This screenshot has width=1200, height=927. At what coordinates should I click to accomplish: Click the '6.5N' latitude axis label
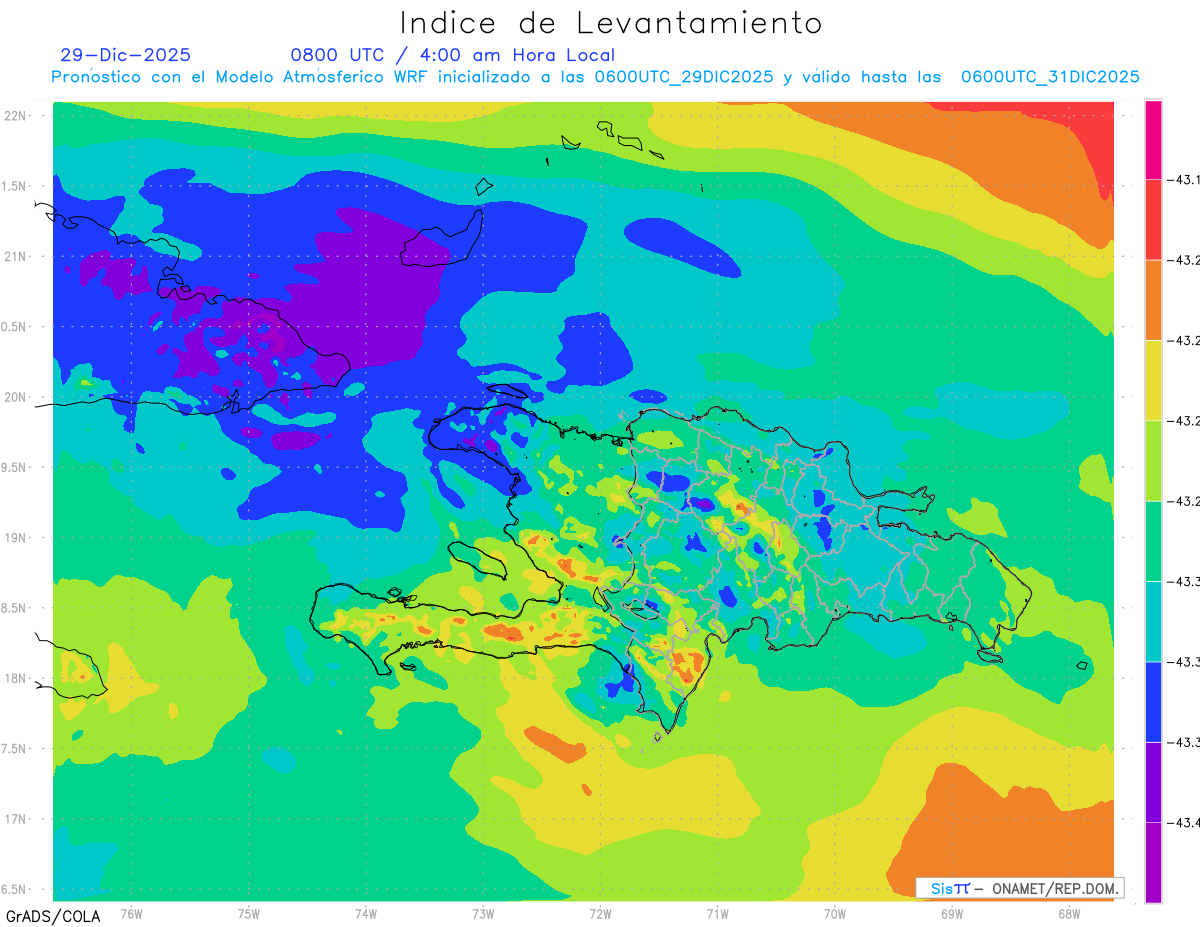click(x=15, y=889)
